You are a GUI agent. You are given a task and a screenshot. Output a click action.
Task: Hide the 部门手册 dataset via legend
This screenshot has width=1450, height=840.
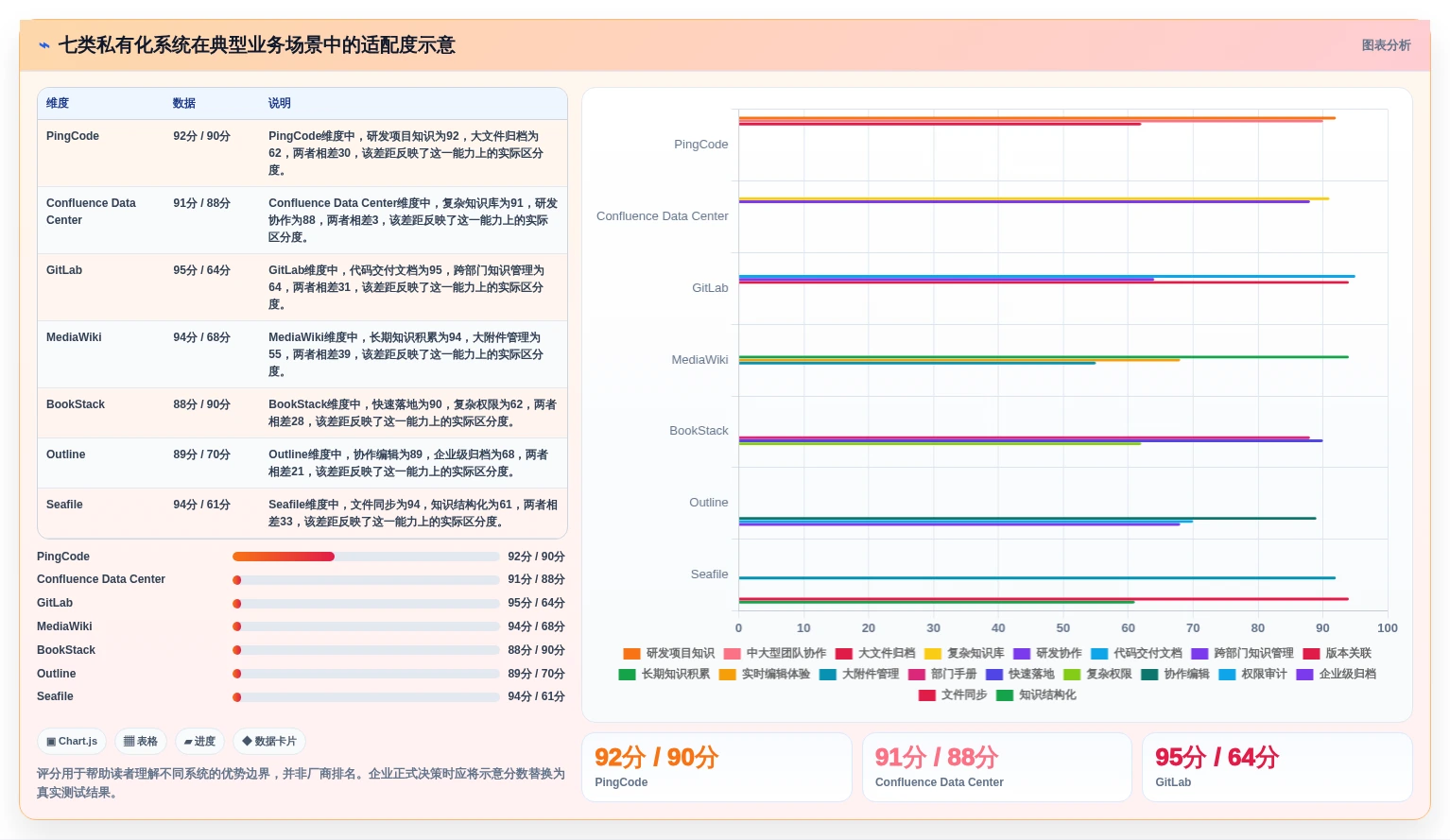[942, 674]
